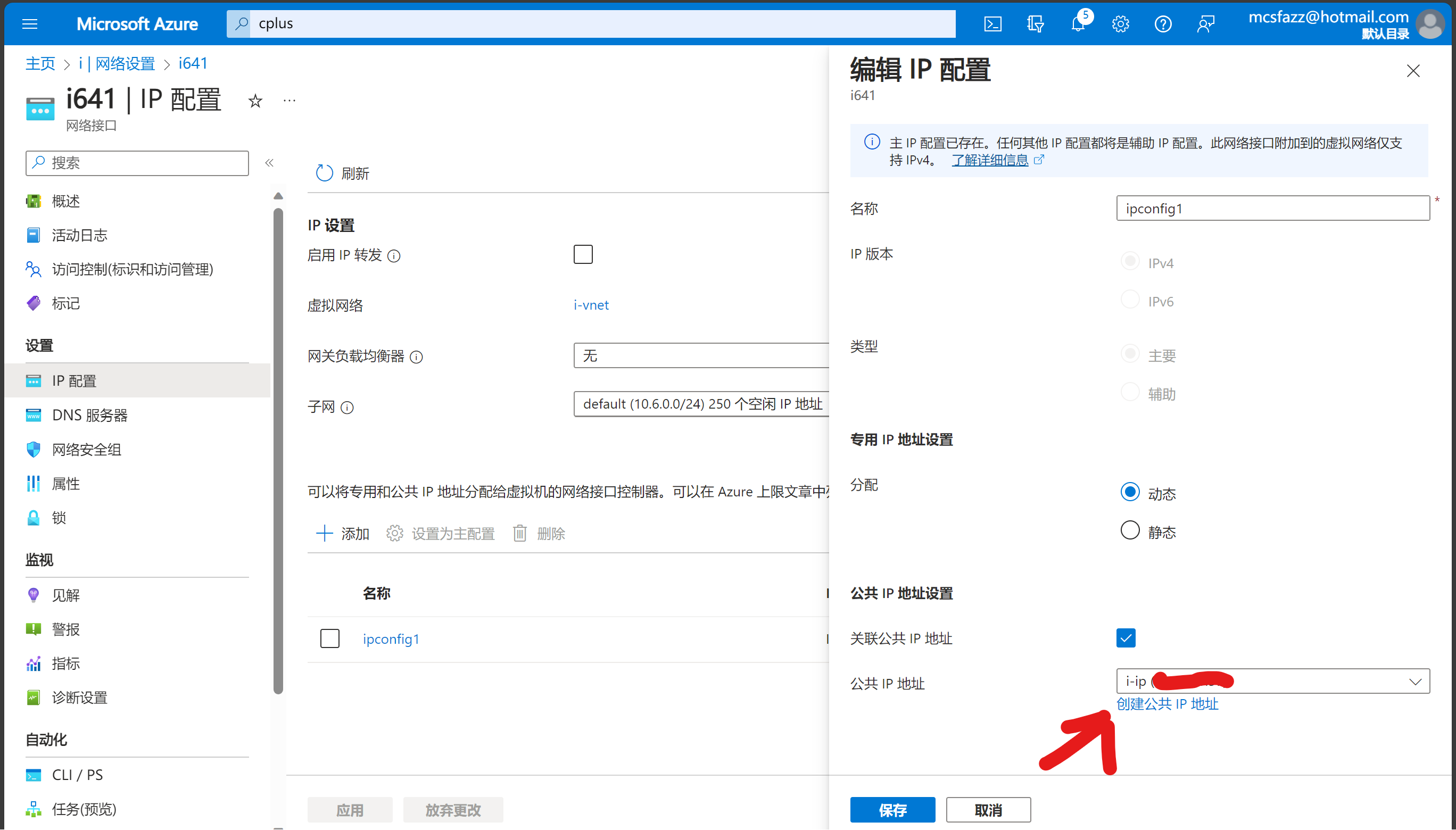Edit the 名称 field containing ipconfig1

pos(1273,208)
